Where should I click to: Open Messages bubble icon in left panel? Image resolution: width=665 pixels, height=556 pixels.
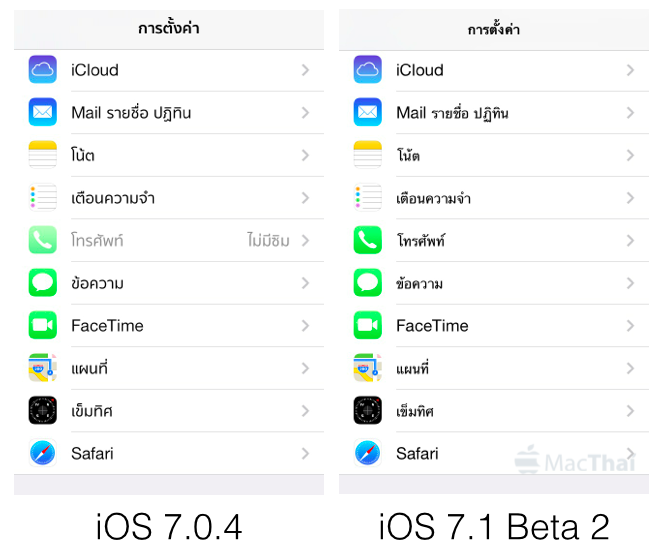point(42,283)
